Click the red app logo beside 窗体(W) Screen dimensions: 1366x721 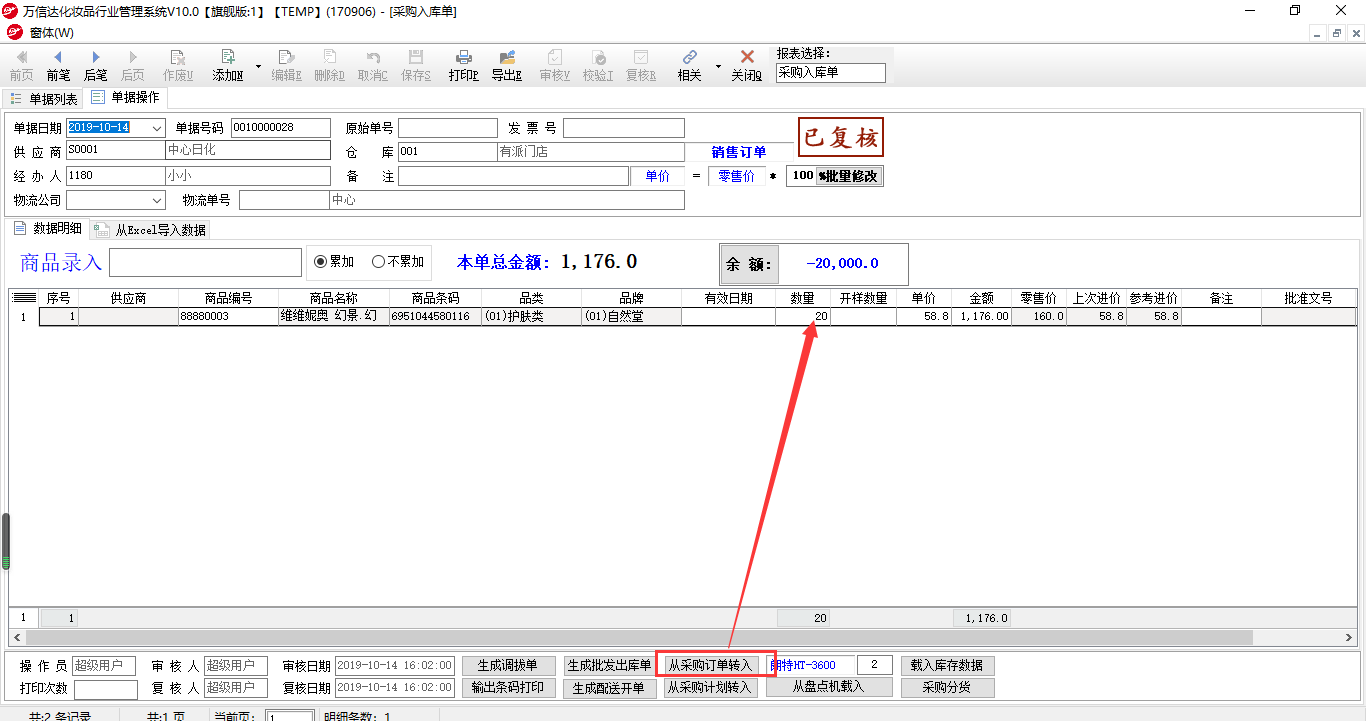(x=13, y=33)
